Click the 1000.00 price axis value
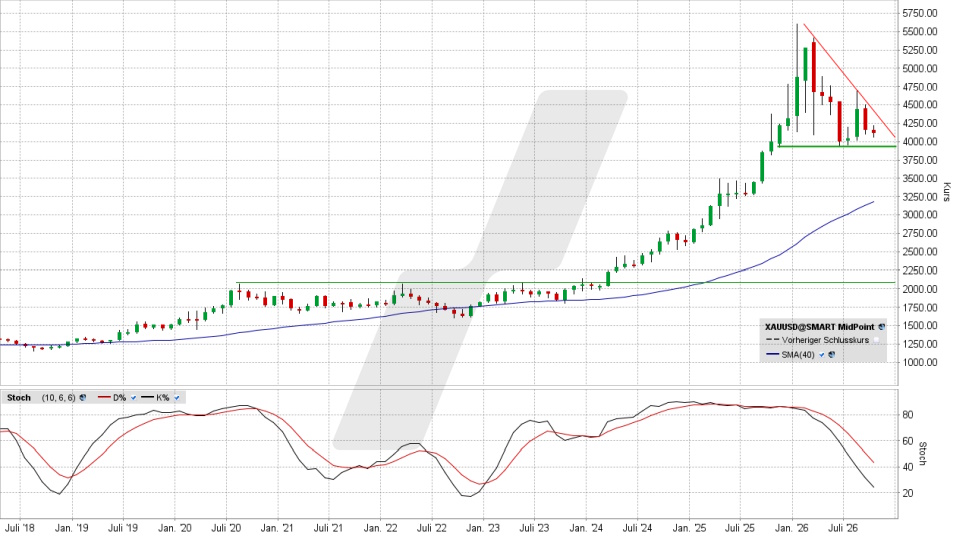 coord(920,362)
